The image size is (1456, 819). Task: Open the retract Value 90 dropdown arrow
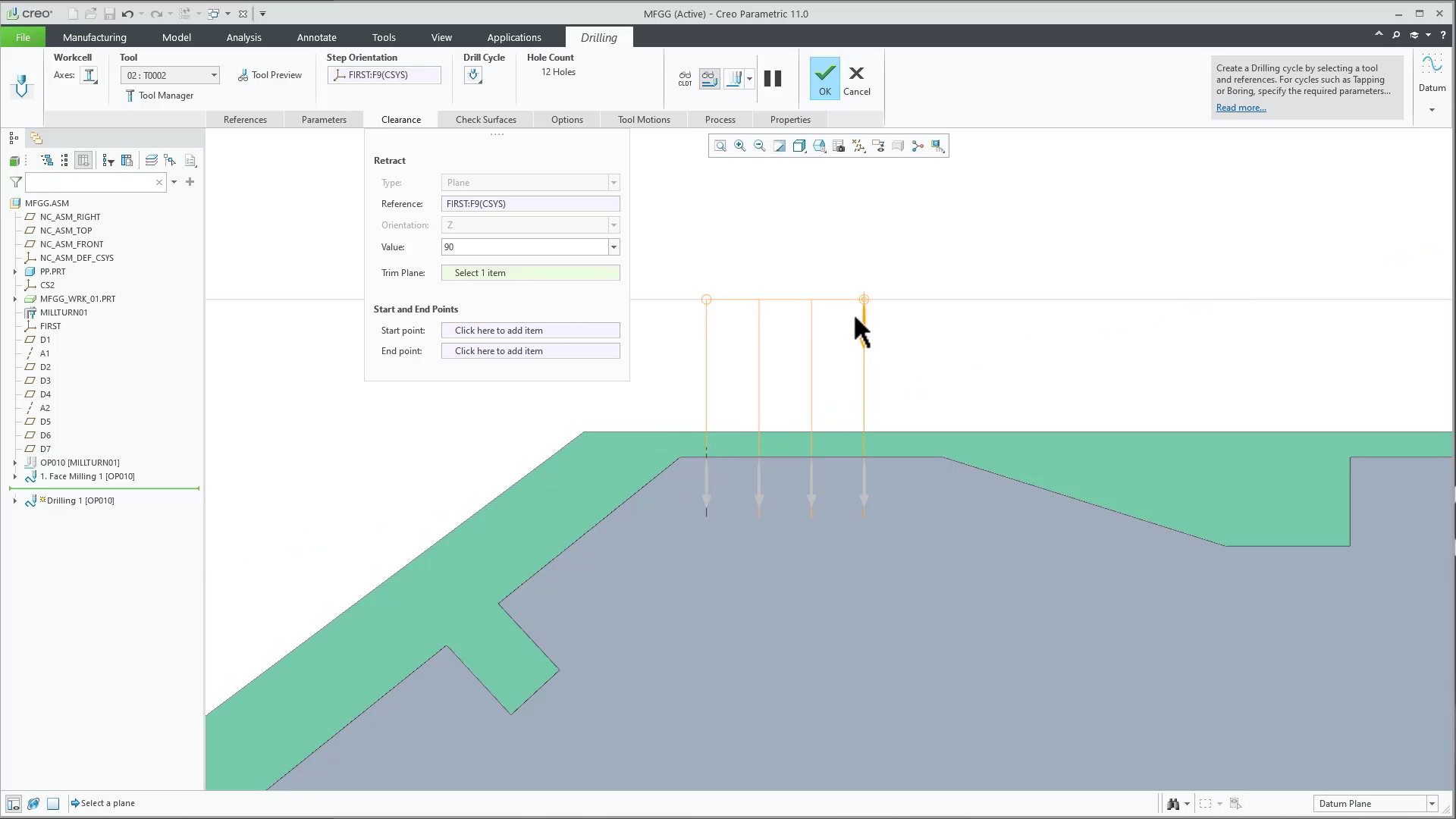[613, 247]
